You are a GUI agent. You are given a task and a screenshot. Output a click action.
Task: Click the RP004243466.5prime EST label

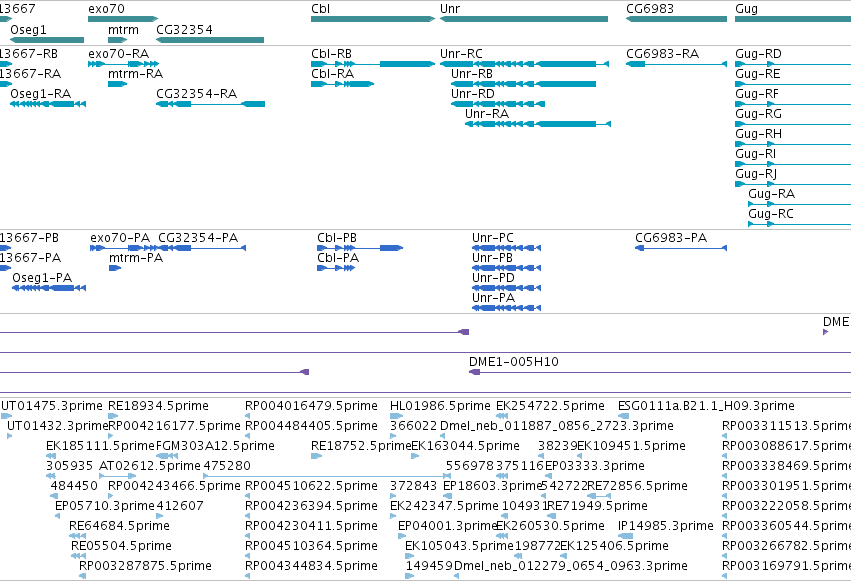[x=174, y=487]
